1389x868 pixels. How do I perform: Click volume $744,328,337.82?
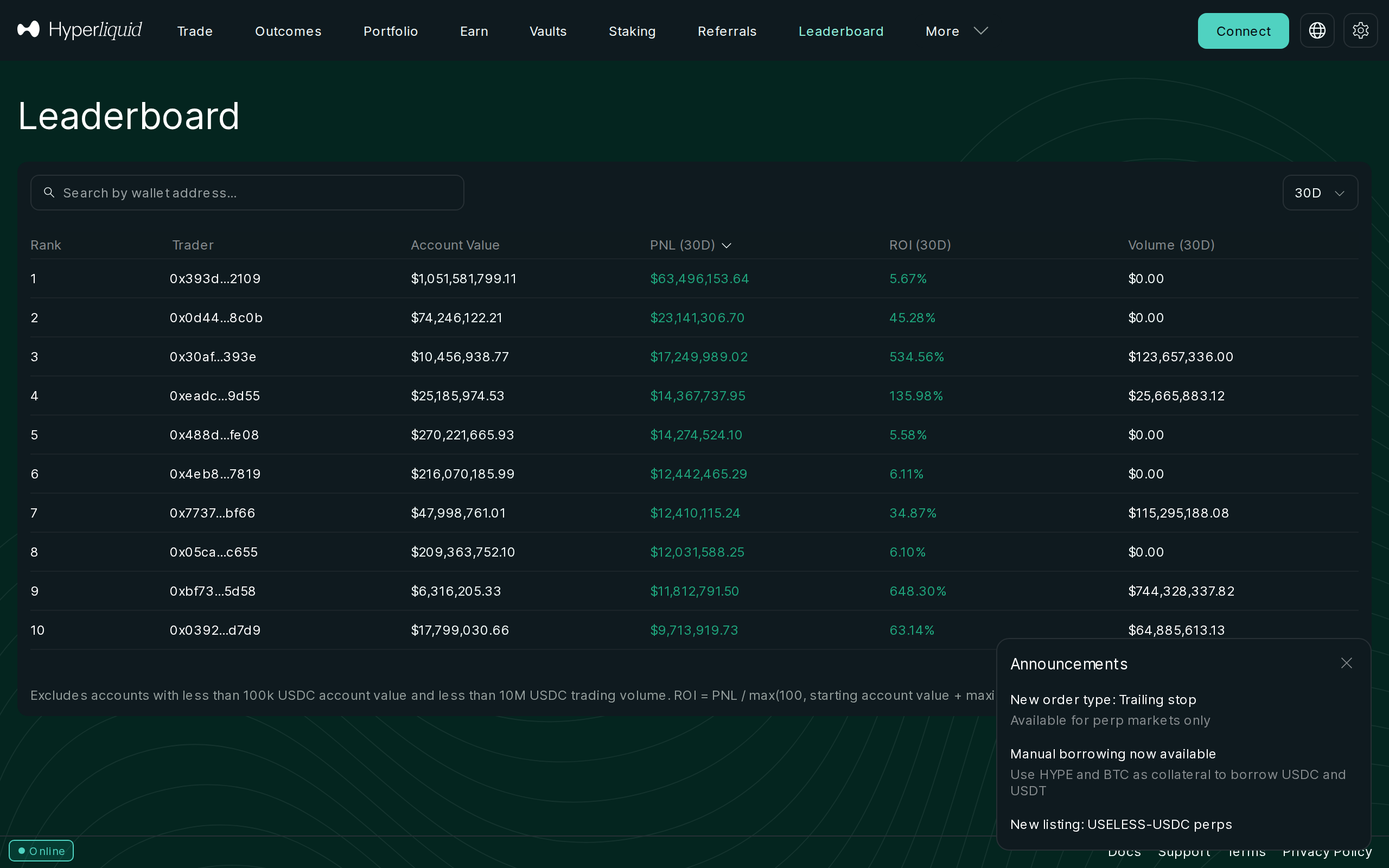pos(1181,591)
